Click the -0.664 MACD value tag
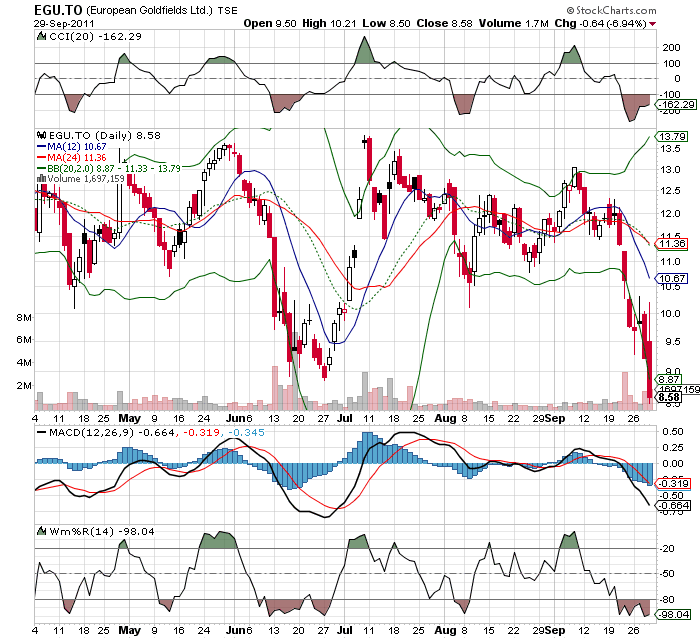700x639 pixels. point(673,505)
